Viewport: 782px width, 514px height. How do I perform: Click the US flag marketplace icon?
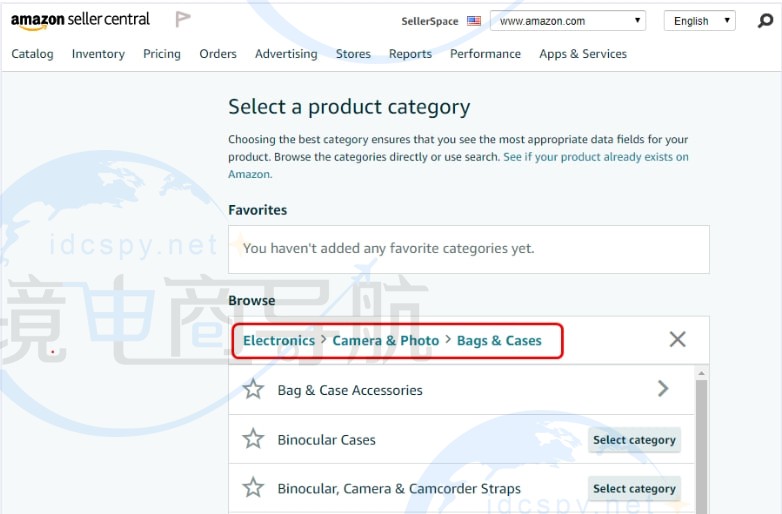[474, 21]
